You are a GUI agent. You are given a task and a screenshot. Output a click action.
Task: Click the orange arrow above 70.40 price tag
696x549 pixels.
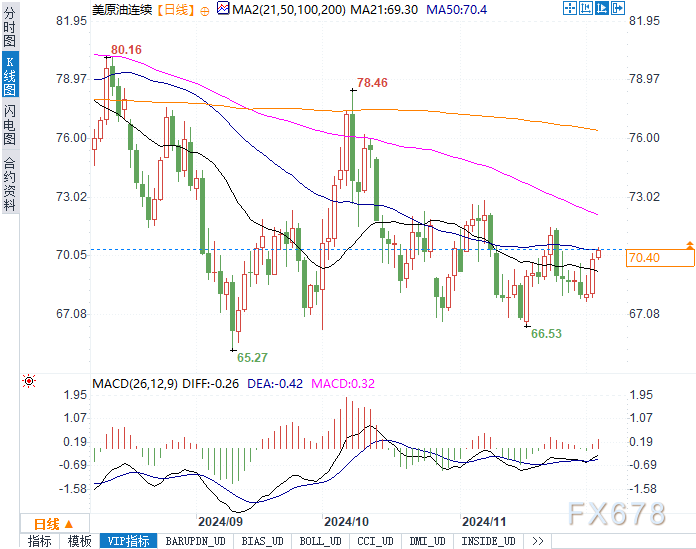689,245
